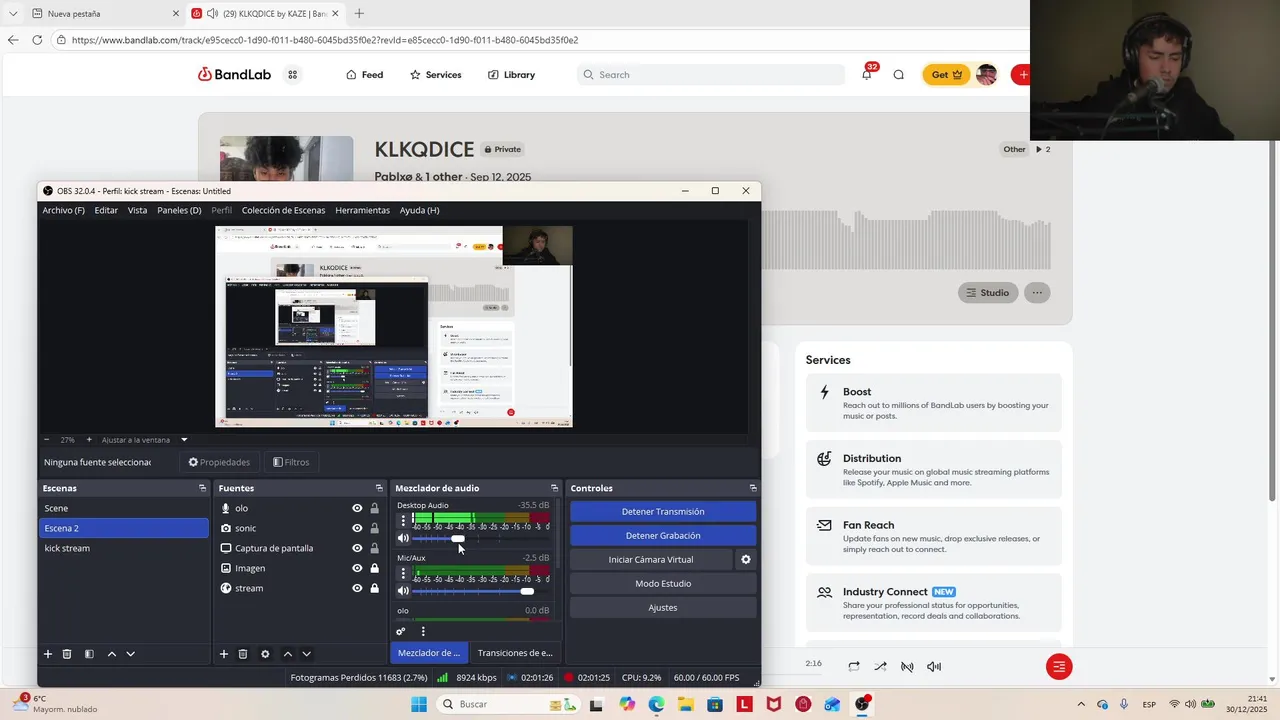Open Archivo menu in OBS

click(x=63, y=210)
